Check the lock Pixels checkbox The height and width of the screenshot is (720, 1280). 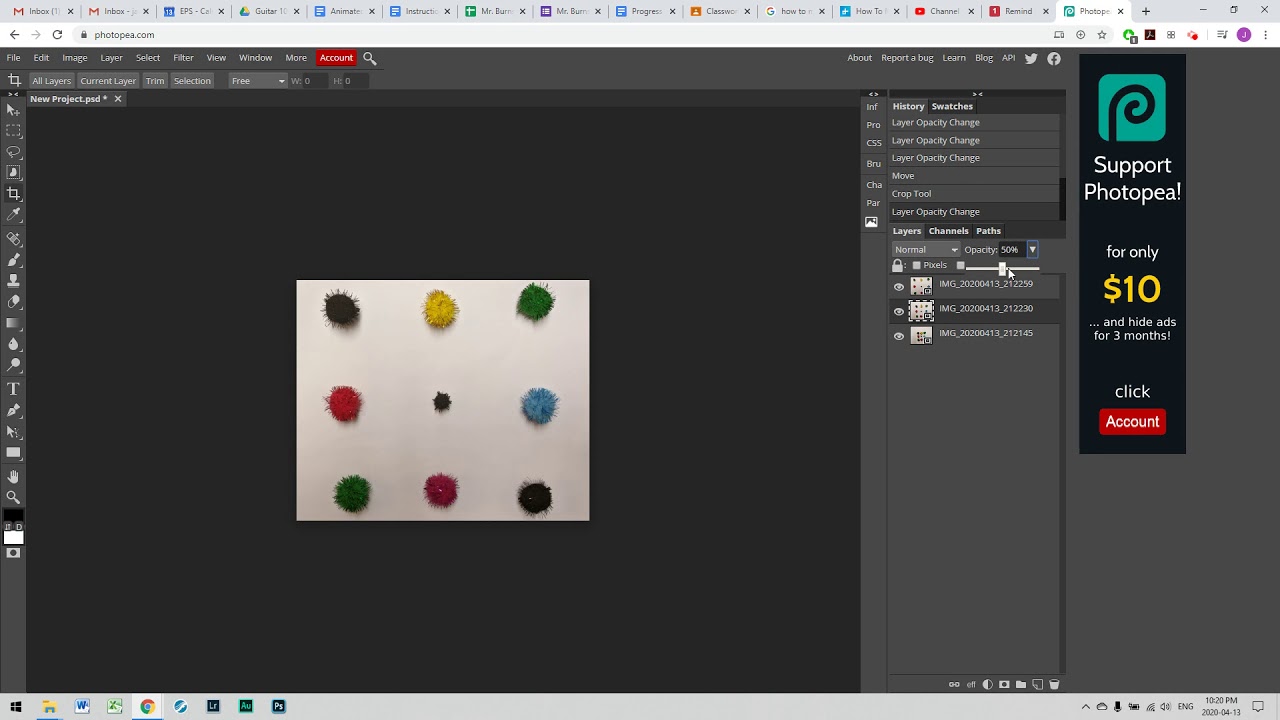tap(916, 266)
